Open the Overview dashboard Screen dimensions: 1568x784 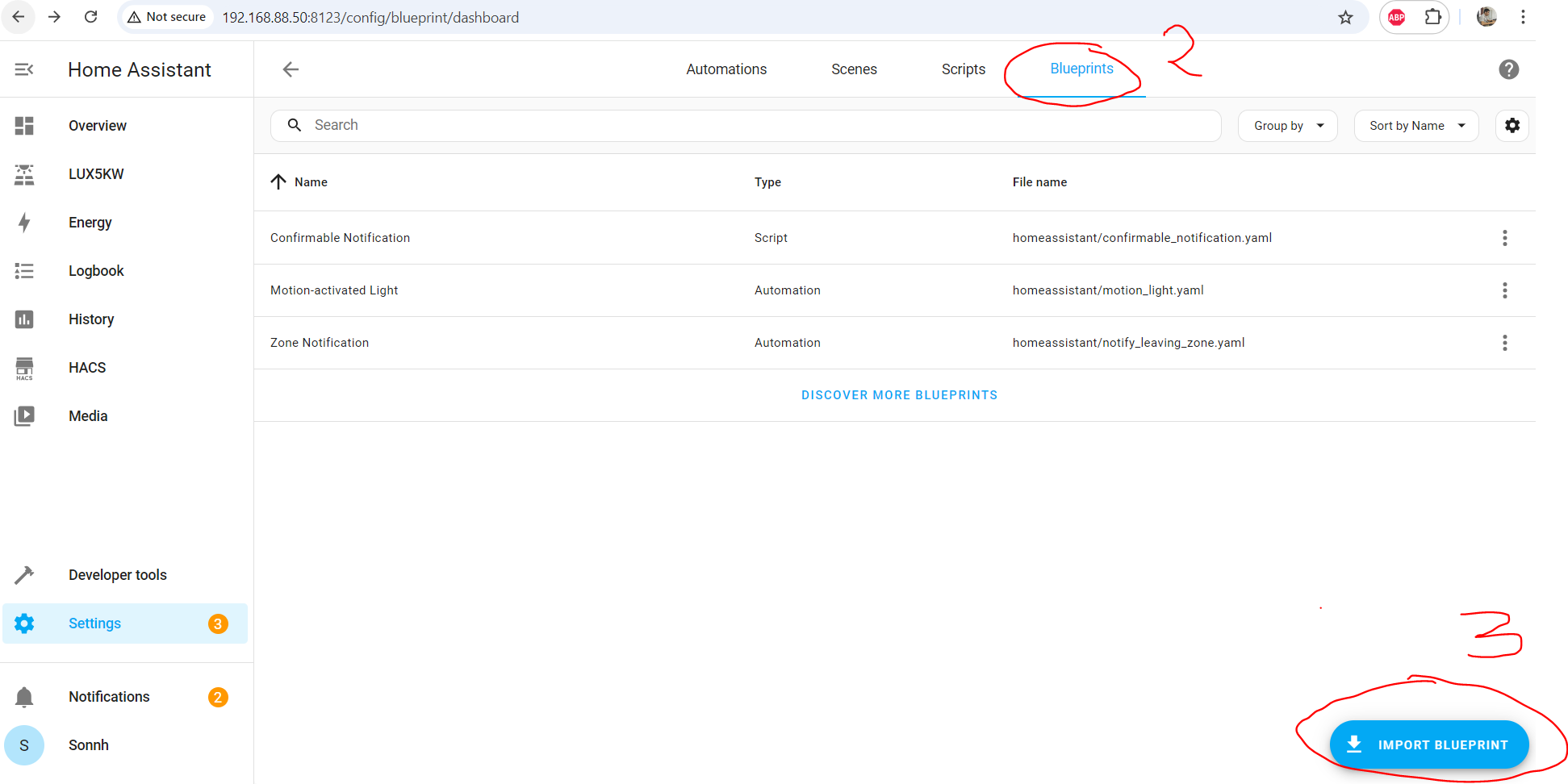pyautogui.click(x=125, y=126)
